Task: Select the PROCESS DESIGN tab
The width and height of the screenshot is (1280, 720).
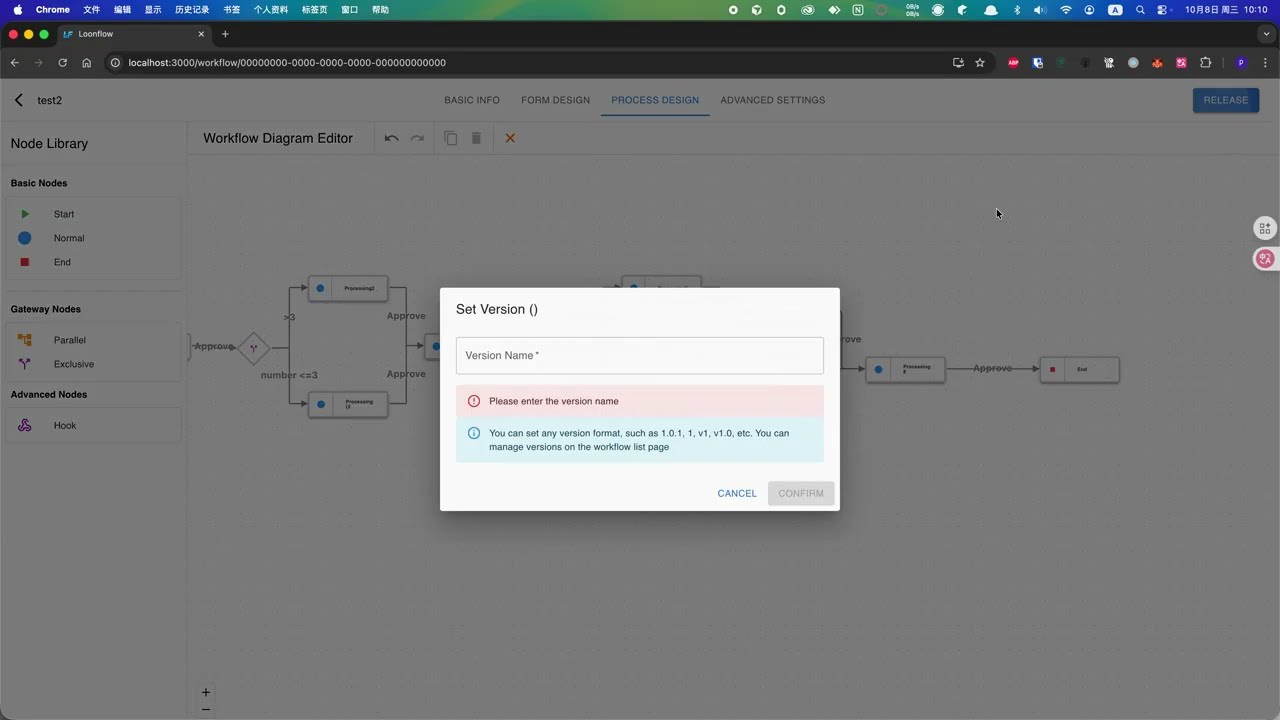Action: point(655,100)
